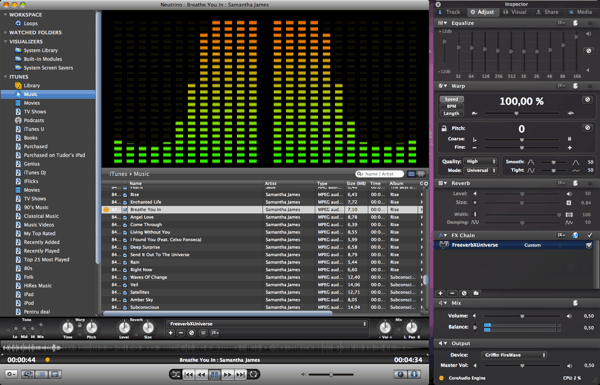Add effect with plus button under FreeverbXUniverse dropdown
This screenshot has height=385, width=600.
(x=171, y=333)
